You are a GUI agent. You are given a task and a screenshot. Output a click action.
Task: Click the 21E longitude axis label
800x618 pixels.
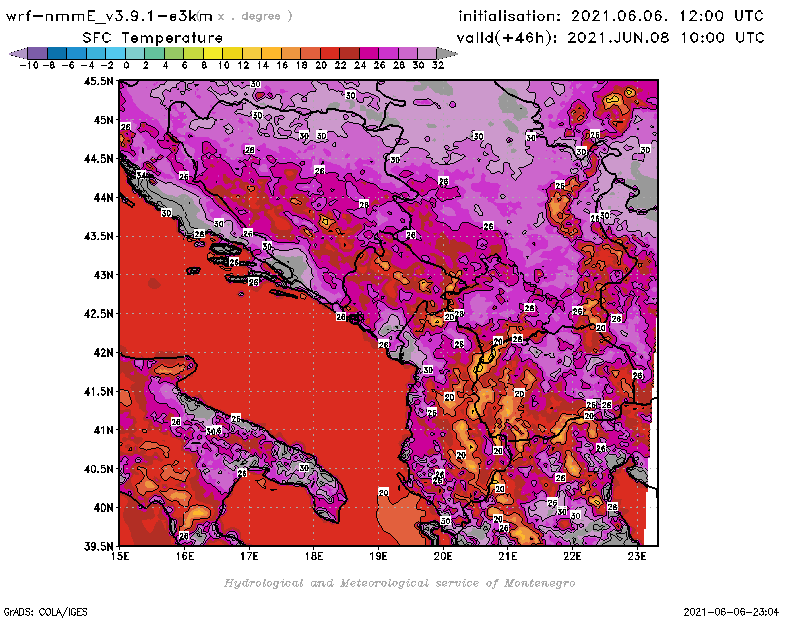point(508,556)
